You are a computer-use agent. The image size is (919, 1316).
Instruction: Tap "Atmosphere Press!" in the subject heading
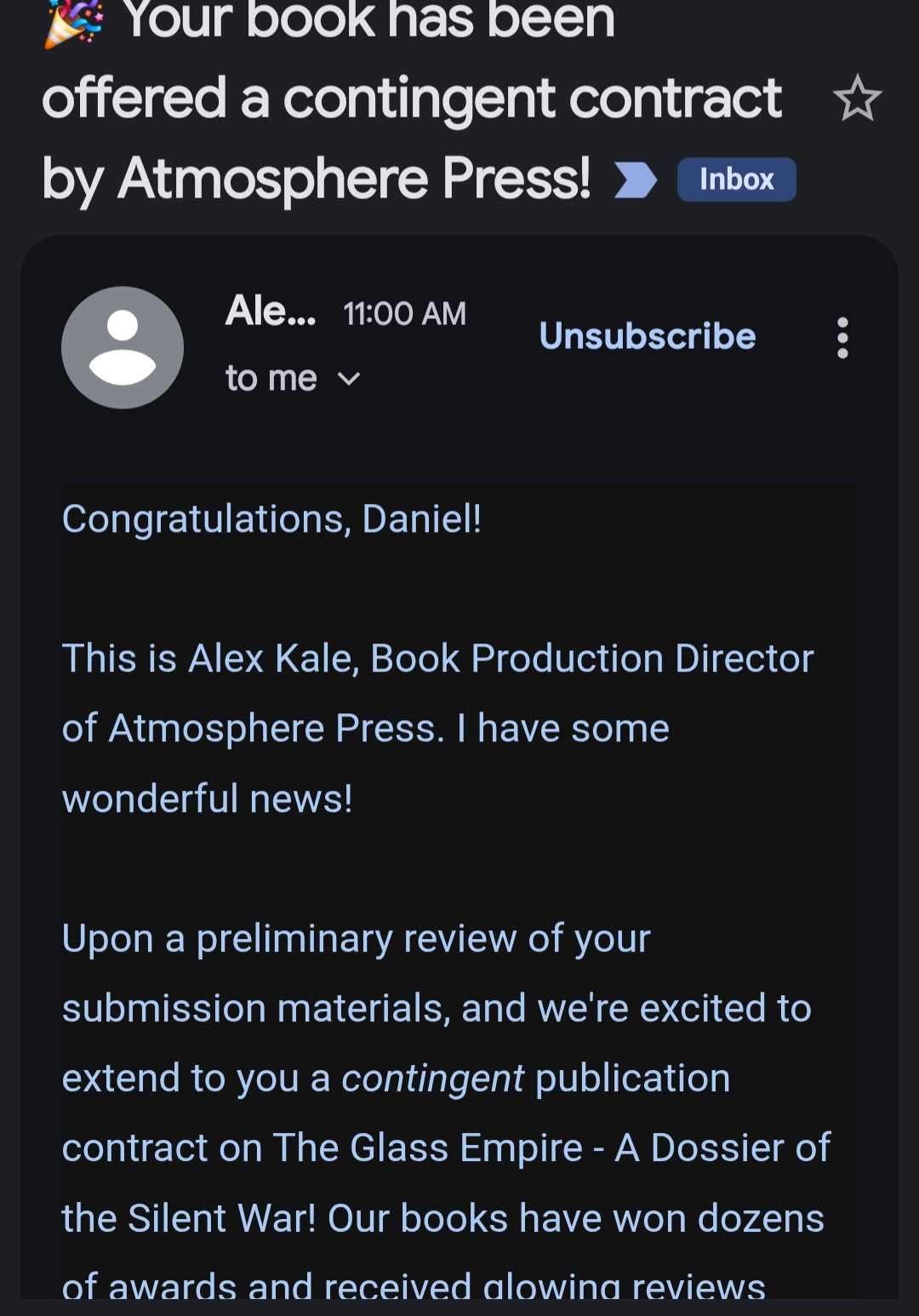(354, 180)
